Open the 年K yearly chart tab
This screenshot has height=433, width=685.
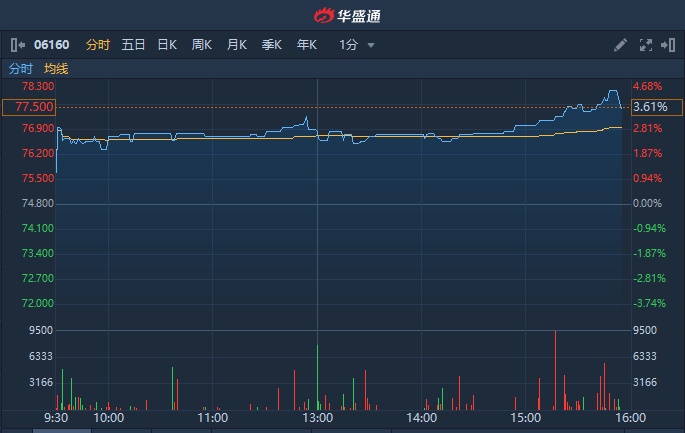click(306, 45)
